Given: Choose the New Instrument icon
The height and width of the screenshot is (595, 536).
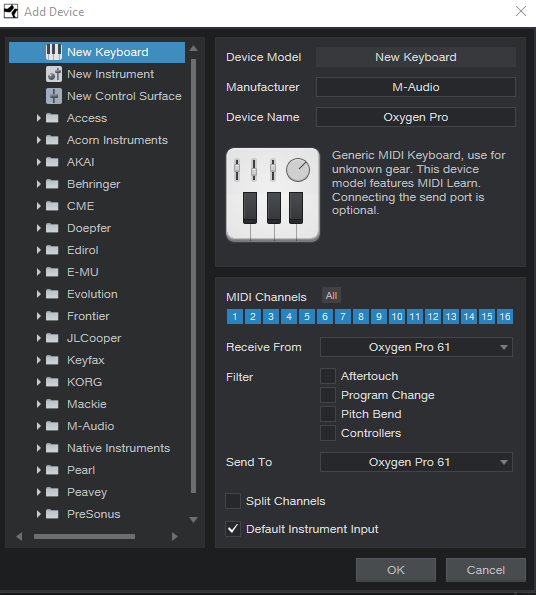Looking at the screenshot, I should (53, 74).
